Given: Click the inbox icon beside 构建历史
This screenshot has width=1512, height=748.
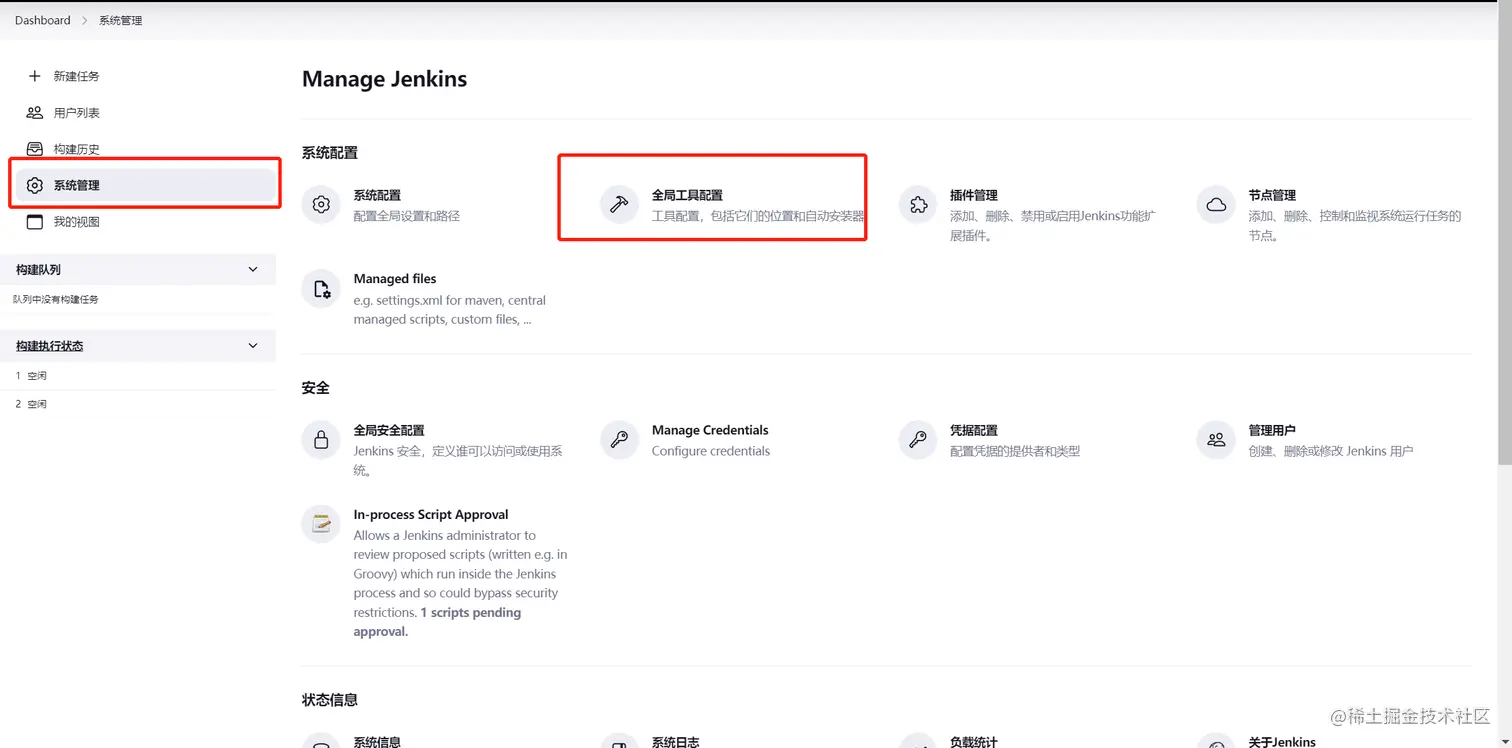Looking at the screenshot, I should [x=34, y=149].
